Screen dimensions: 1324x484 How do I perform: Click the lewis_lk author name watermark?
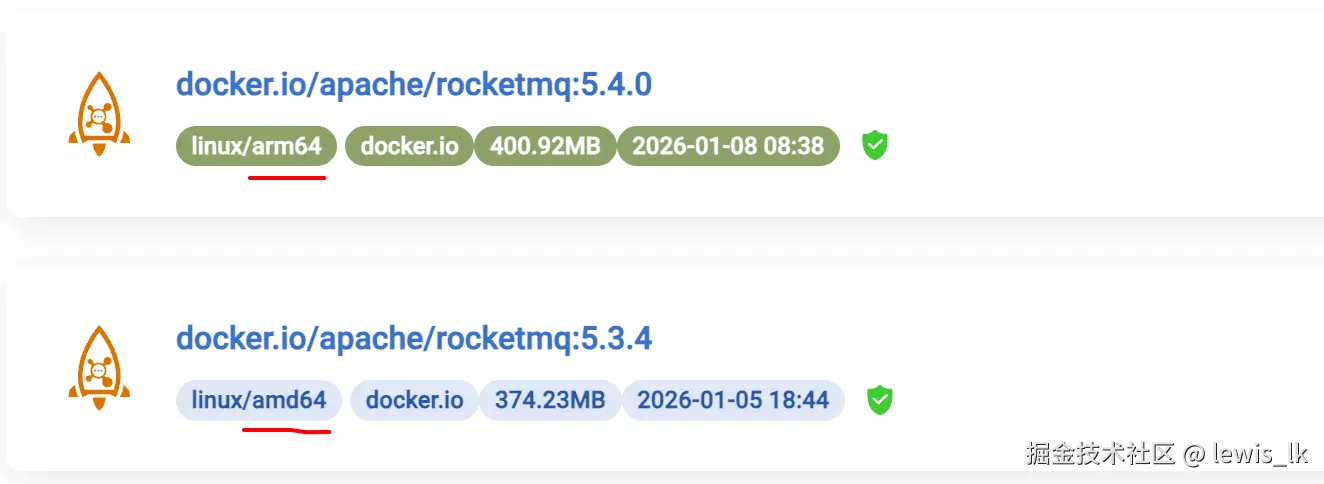[1260, 454]
